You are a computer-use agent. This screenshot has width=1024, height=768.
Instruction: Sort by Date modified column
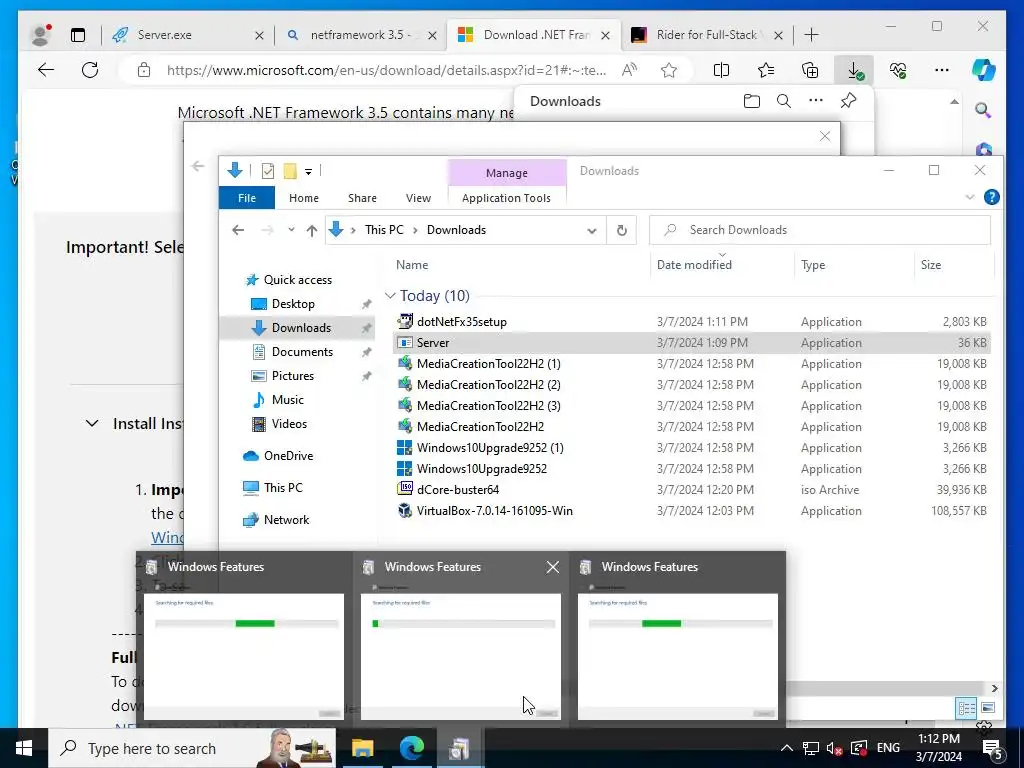pos(694,264)
